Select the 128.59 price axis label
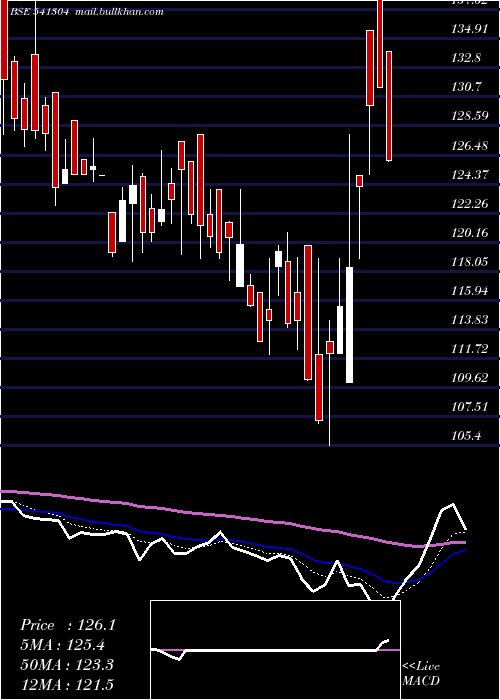500x700 pixels. click(x=469, y=116)
